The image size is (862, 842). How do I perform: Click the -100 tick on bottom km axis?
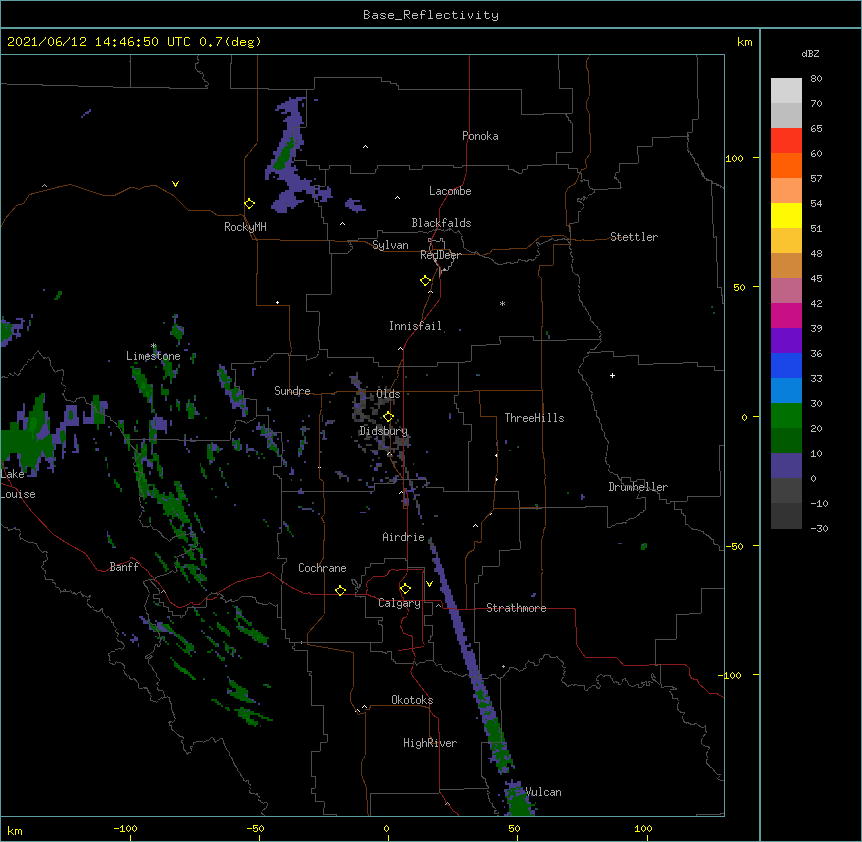pos(126,828)
